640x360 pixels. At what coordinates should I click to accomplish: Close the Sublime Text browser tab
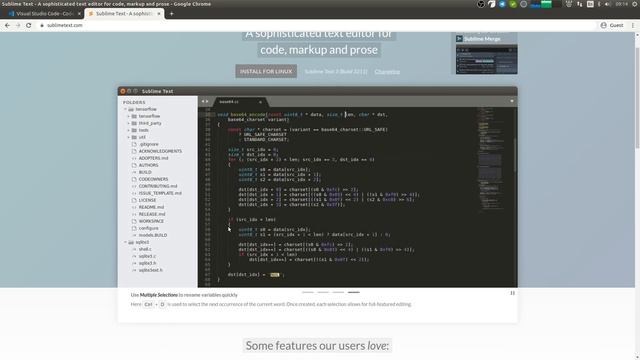pyautogui.click(x=159, y=13)
